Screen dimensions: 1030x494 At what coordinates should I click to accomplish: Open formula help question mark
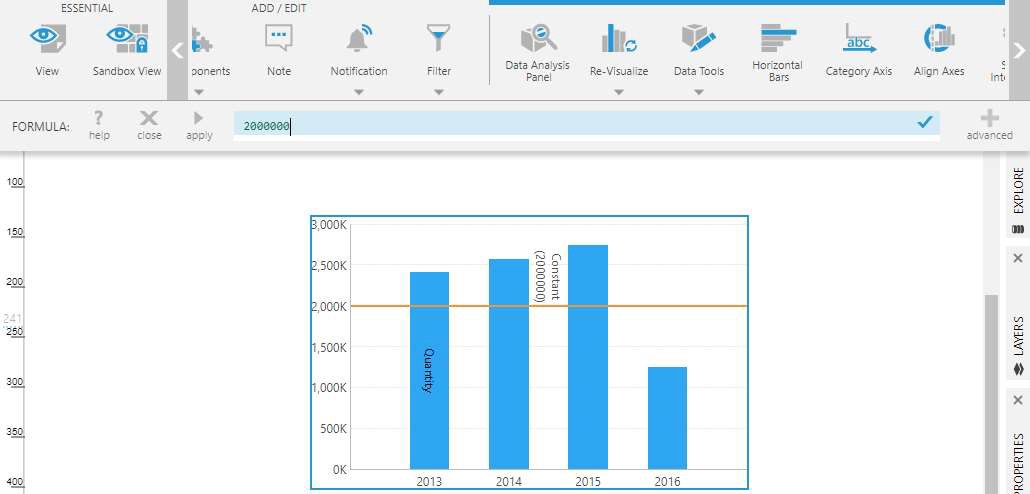99,119
